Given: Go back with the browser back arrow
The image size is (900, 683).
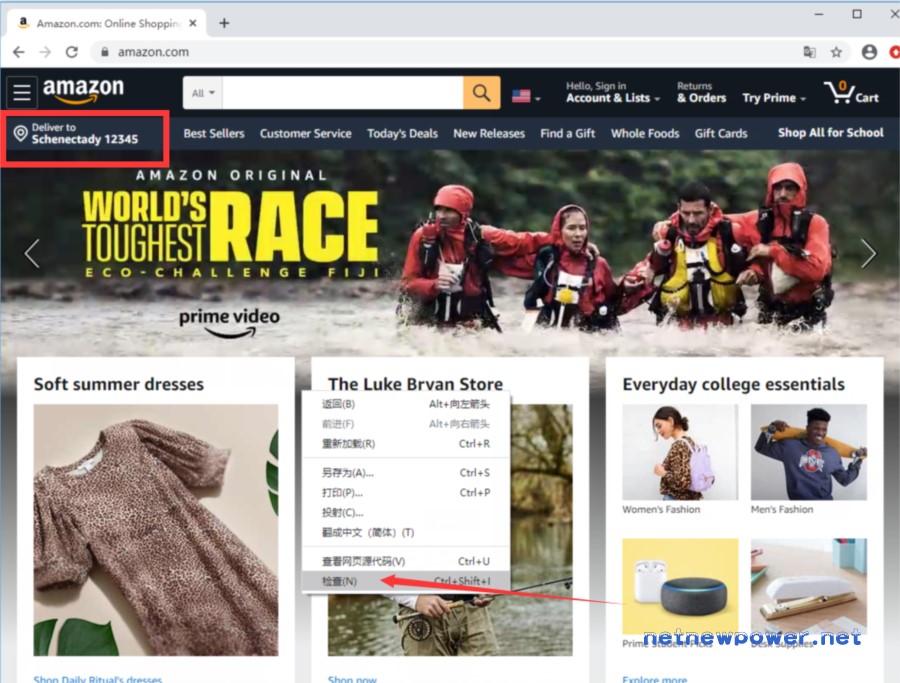Looking at the screenshot, I should pyautogui.click(x=19, y=52).
